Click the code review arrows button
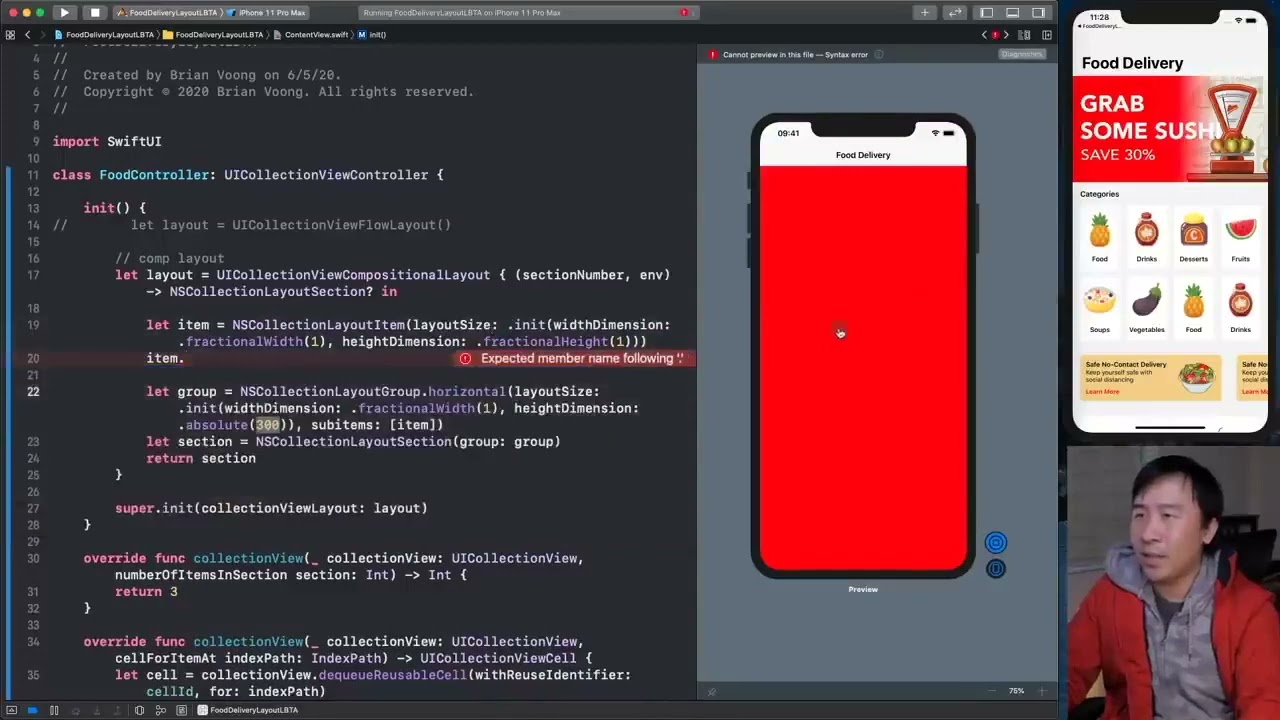 [x=955, y=13]
